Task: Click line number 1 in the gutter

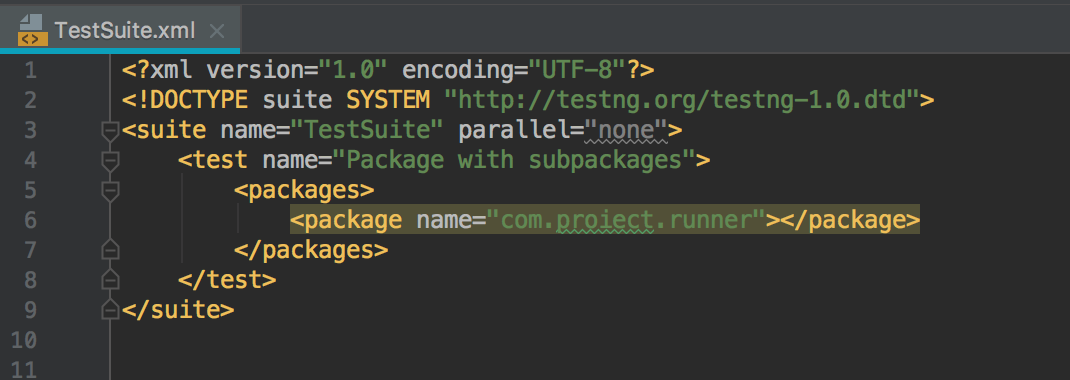Action: click(29, 70)
